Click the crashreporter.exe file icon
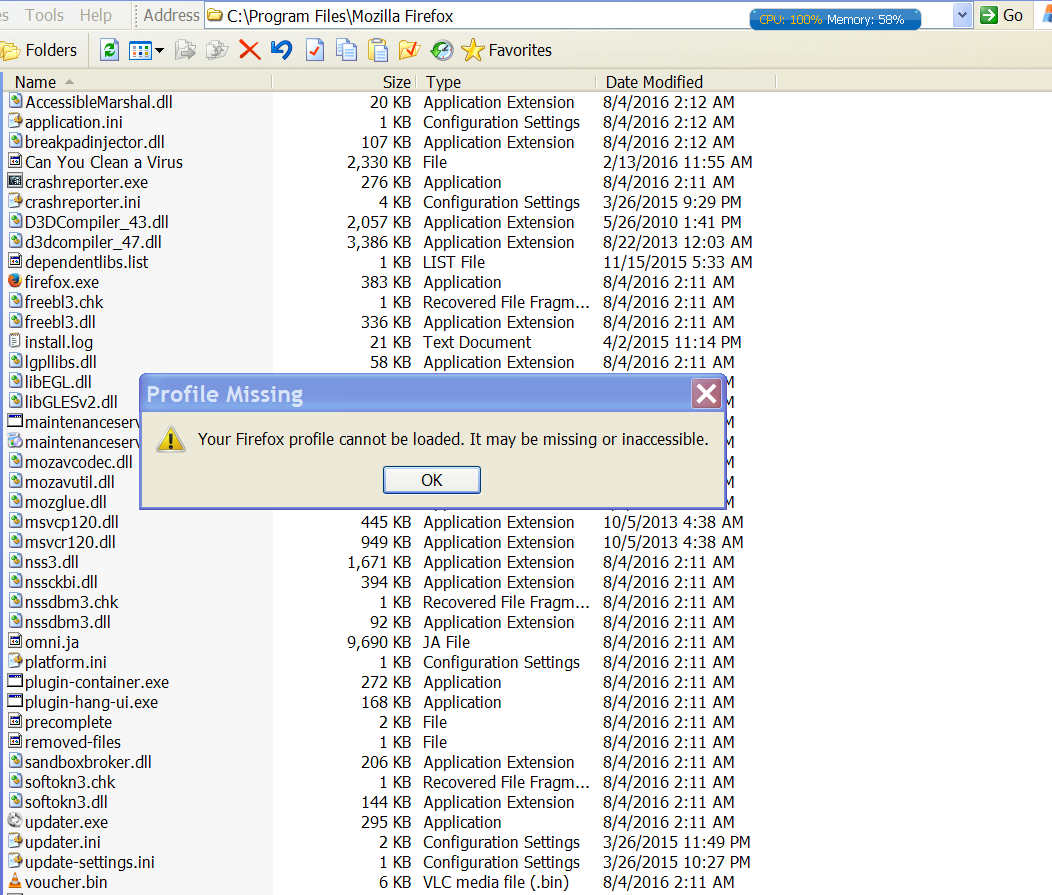 (x=15, y=180)
